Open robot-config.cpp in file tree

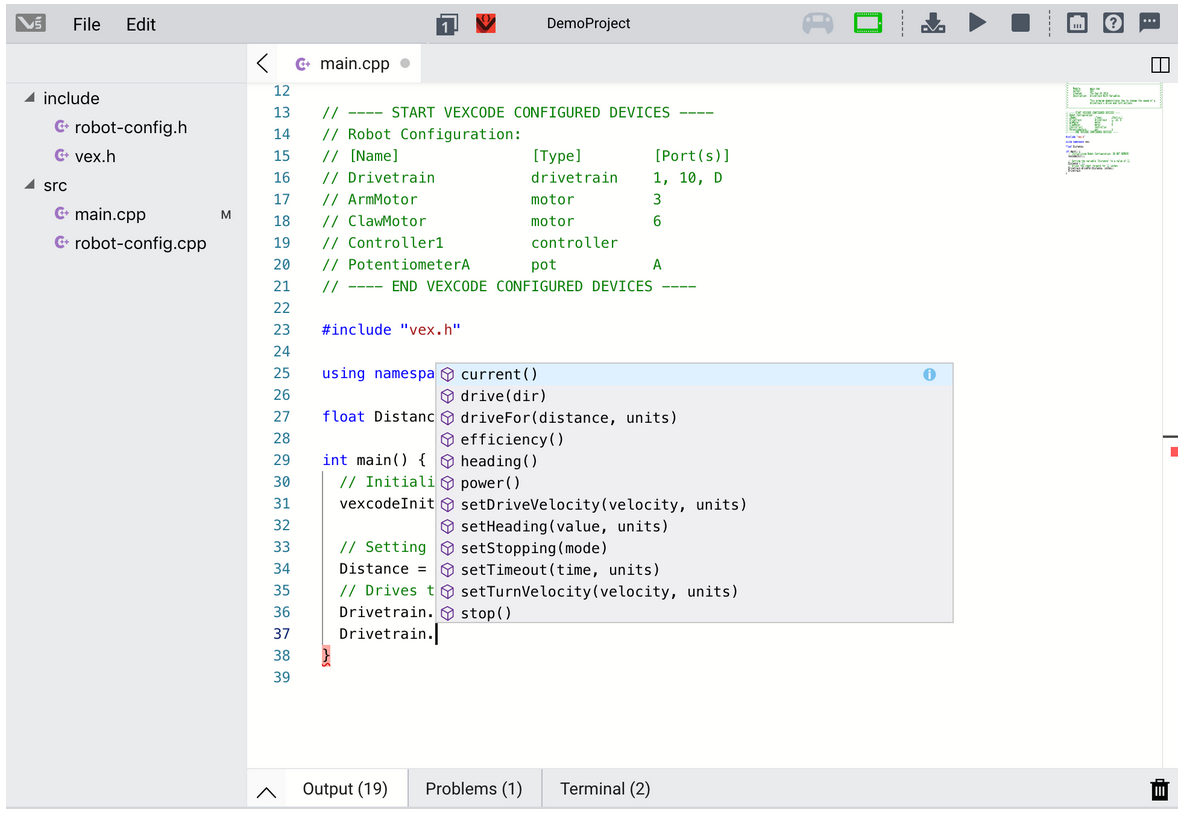tap(140, 243)
